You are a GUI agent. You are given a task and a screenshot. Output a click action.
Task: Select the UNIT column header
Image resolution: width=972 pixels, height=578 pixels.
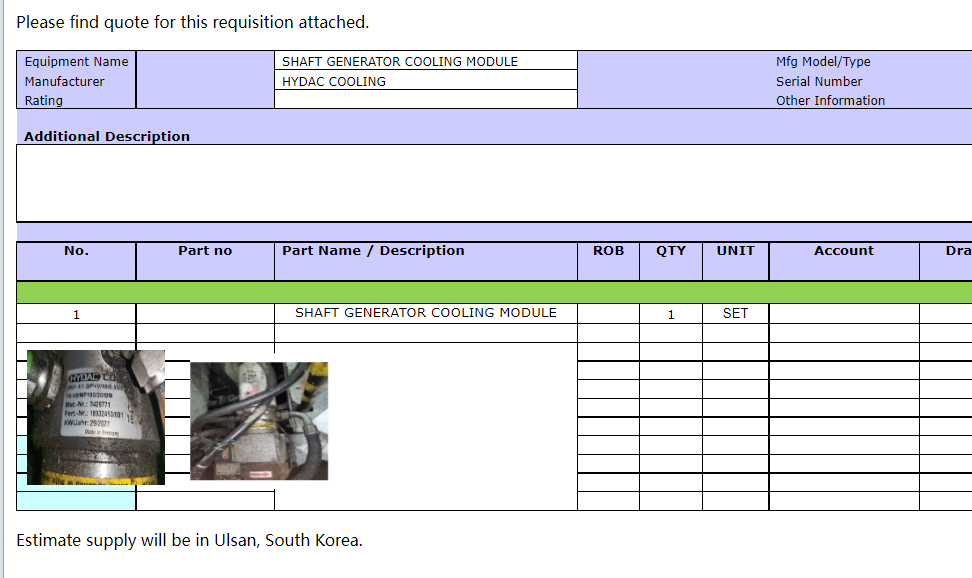click(735, 251)
